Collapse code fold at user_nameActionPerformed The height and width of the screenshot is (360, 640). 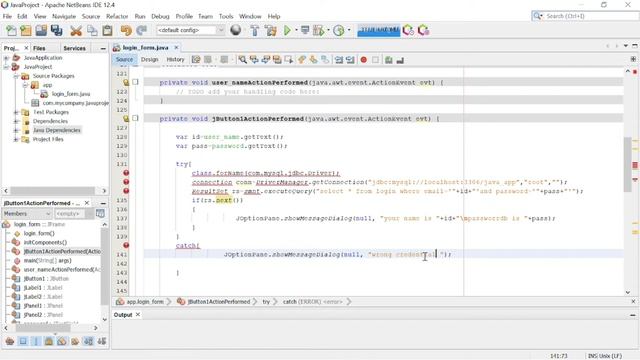pyautogui.click(x=135, y=82)
